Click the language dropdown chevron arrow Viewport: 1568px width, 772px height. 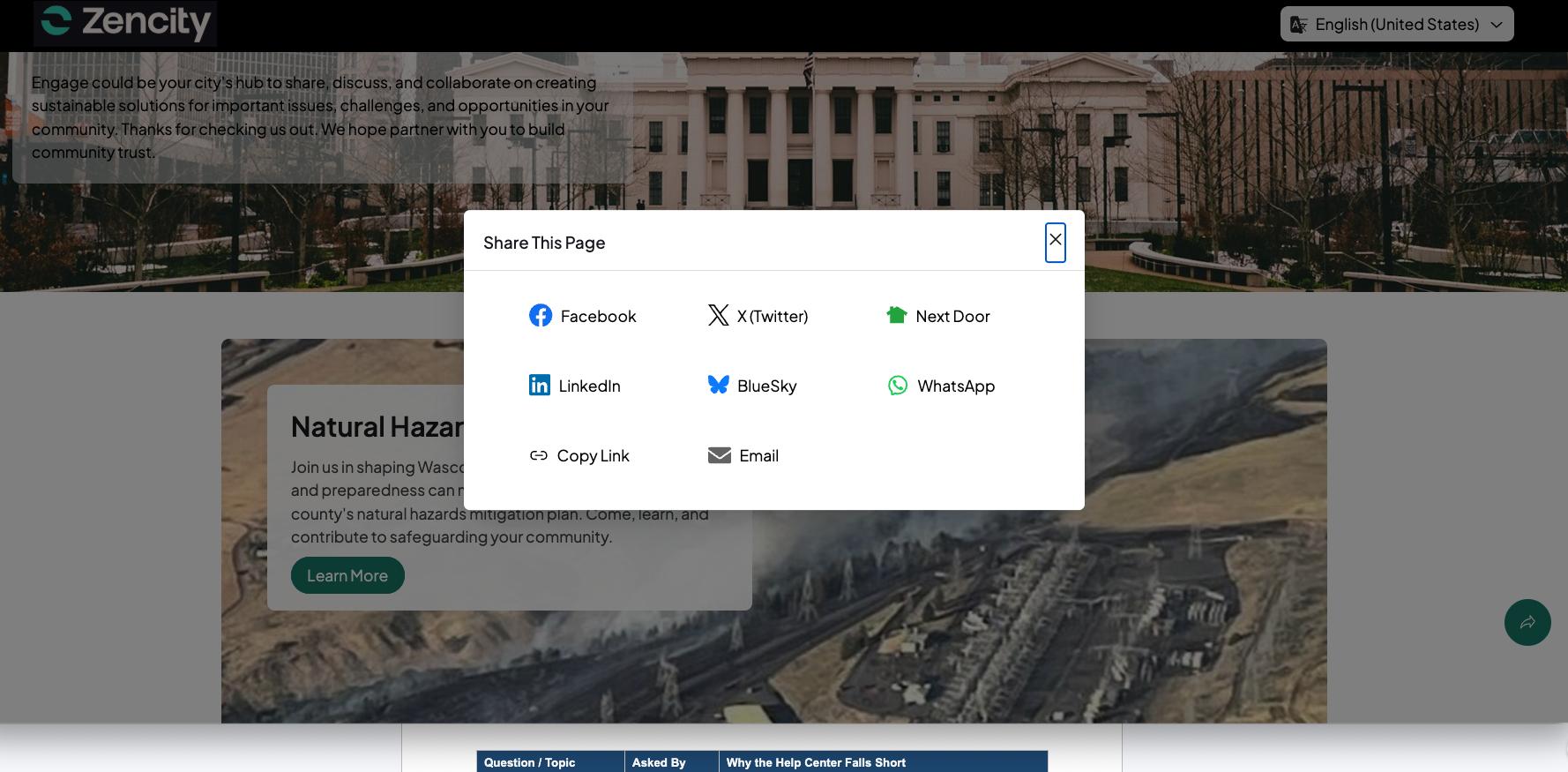[x=1497, y=25]
